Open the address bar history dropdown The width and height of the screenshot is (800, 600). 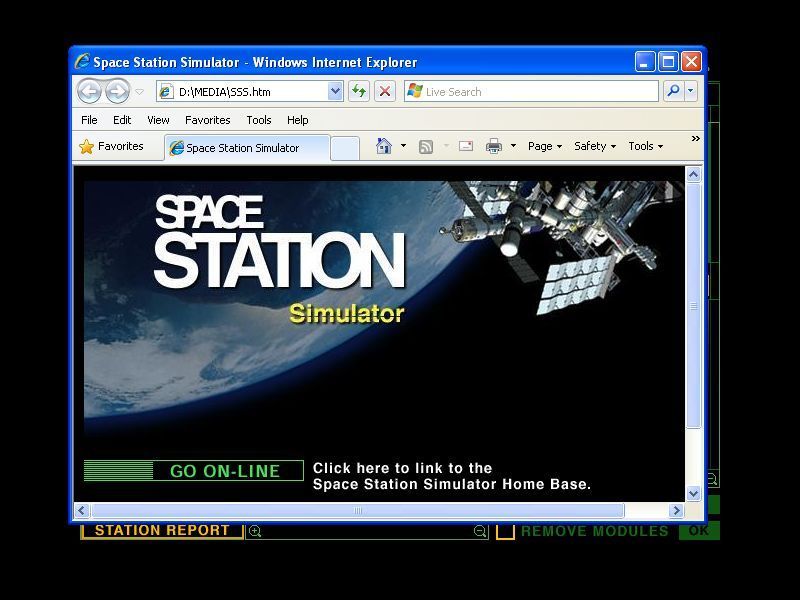pos(334,91)
